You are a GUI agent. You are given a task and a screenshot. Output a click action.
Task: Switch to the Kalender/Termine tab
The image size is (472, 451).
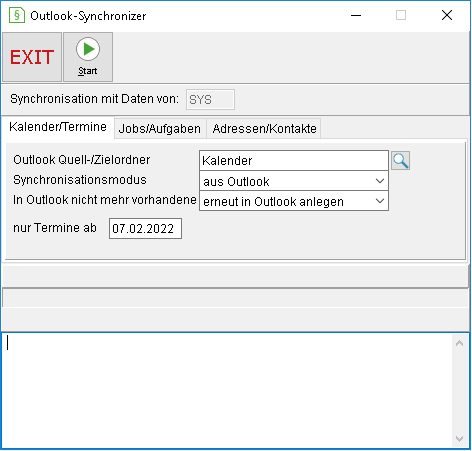click(58, 127)
